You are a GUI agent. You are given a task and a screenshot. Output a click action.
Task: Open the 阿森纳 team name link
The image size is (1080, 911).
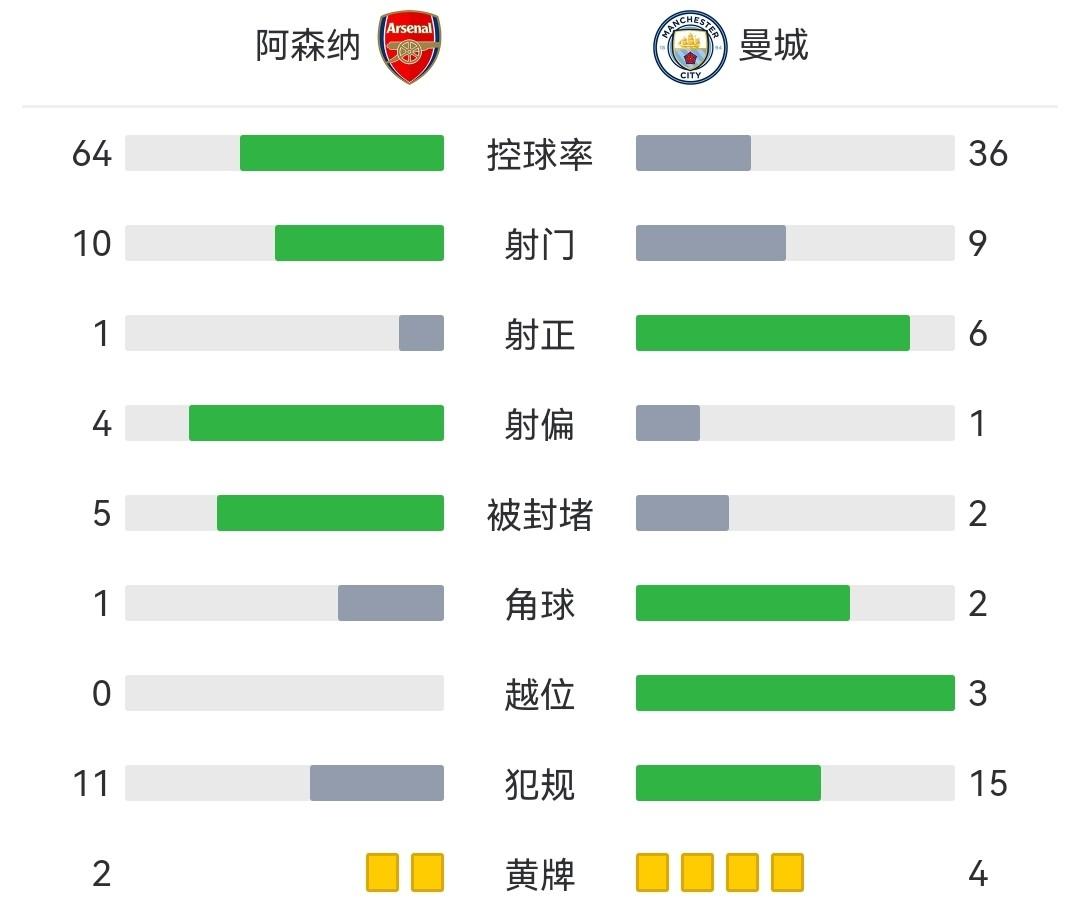point(307,46)
